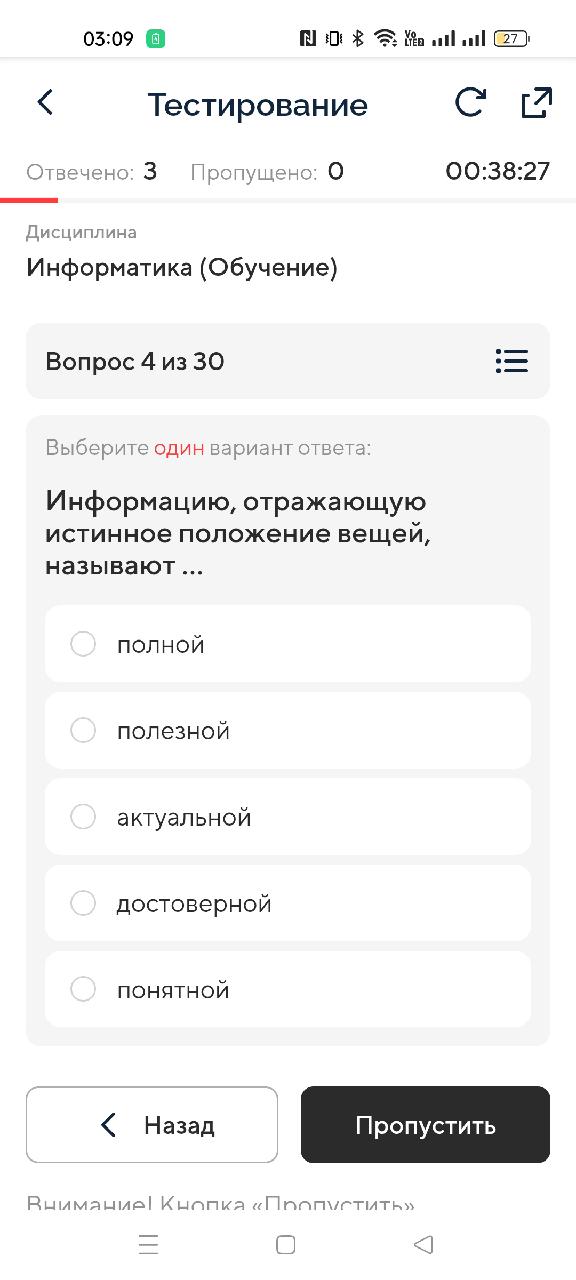Open test in external window icon

click(536, 103)
